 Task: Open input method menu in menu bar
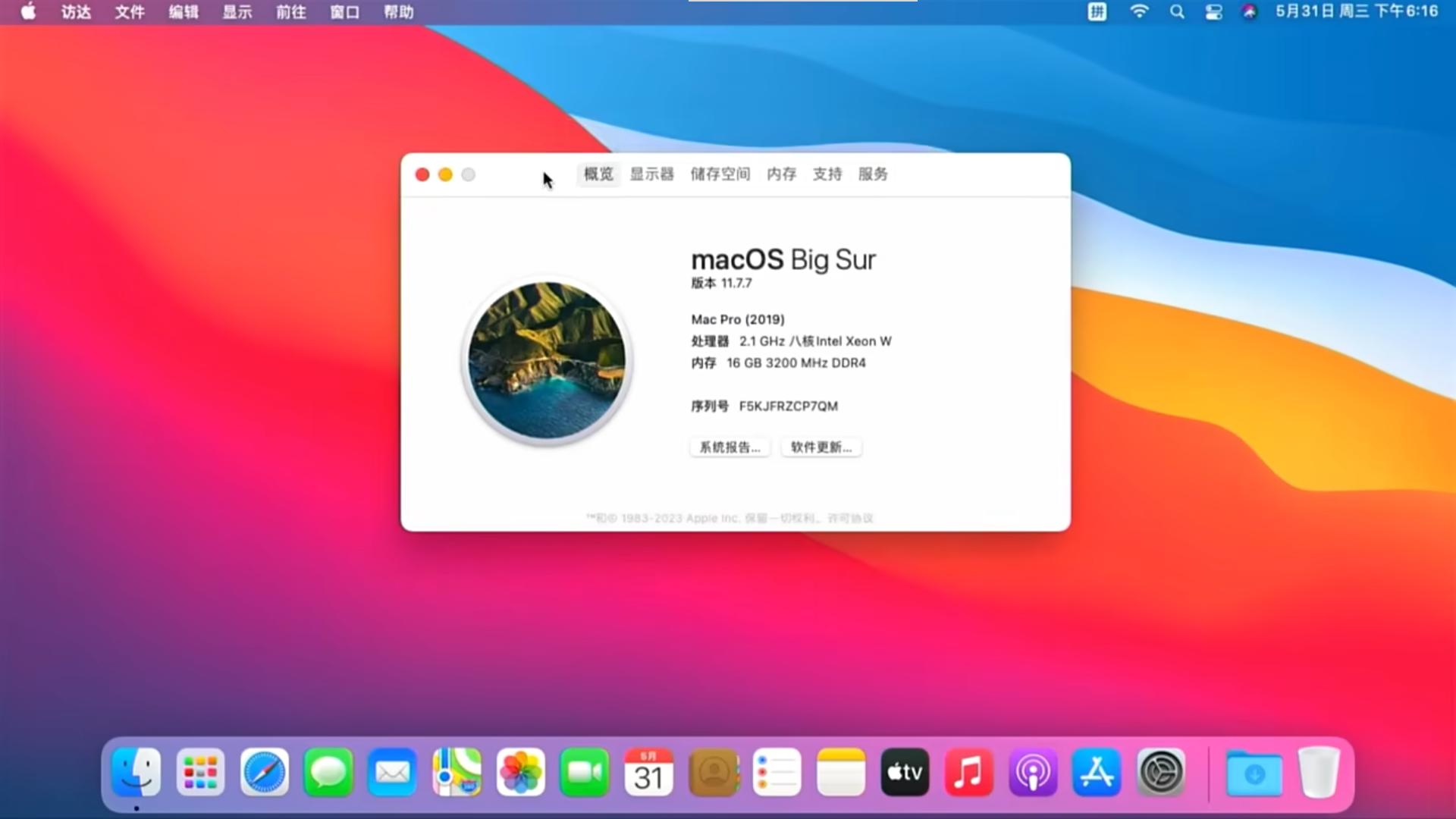point(1097,12)
